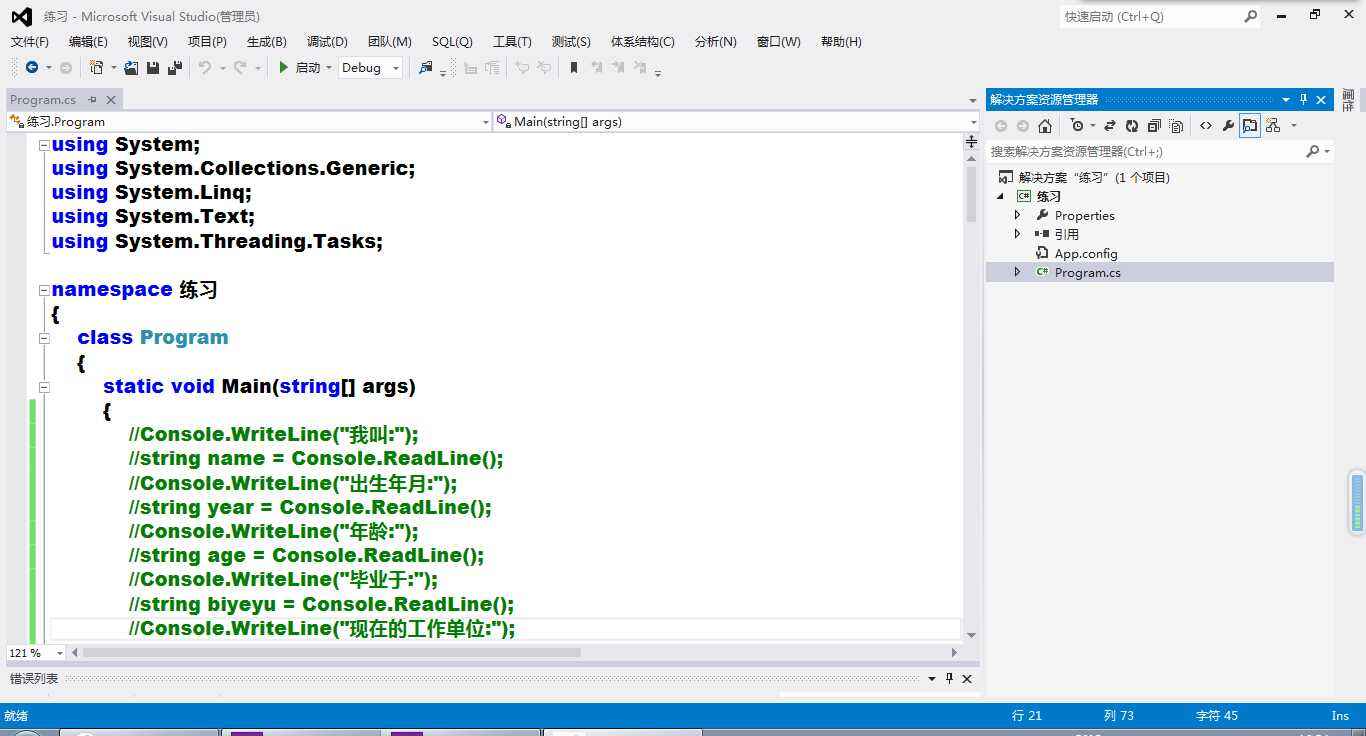The image size is (1366, 736).
Task: Click the 启动 start button label
Action: [x=308, y=68]
